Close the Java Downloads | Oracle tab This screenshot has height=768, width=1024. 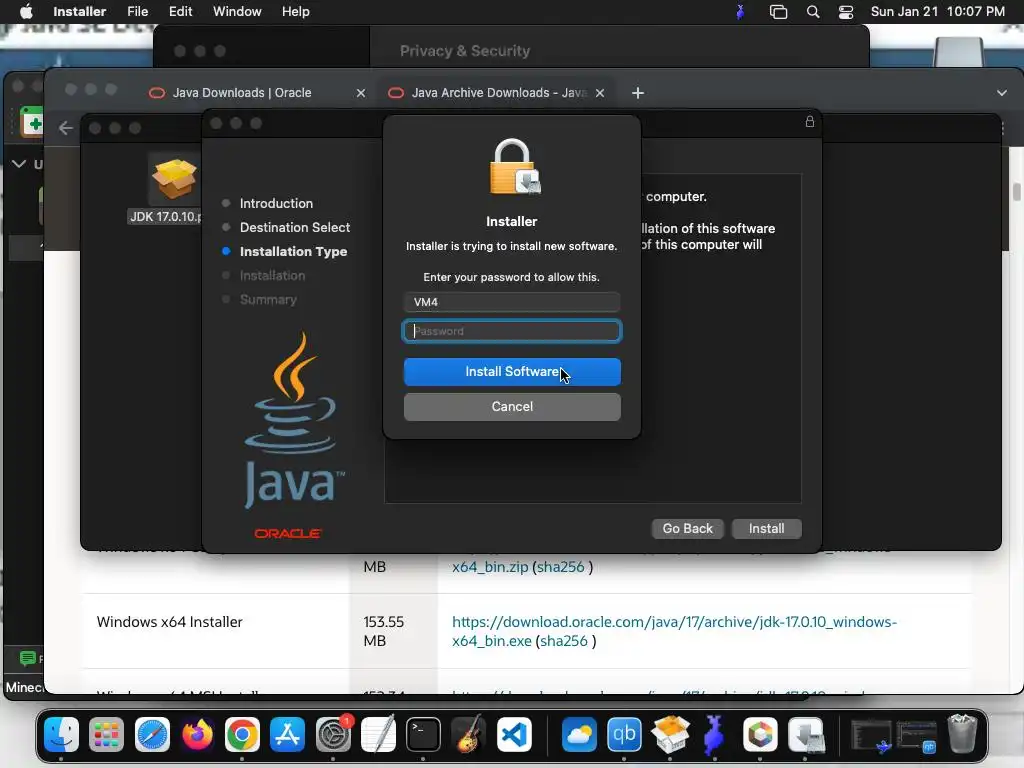[360, 93]
